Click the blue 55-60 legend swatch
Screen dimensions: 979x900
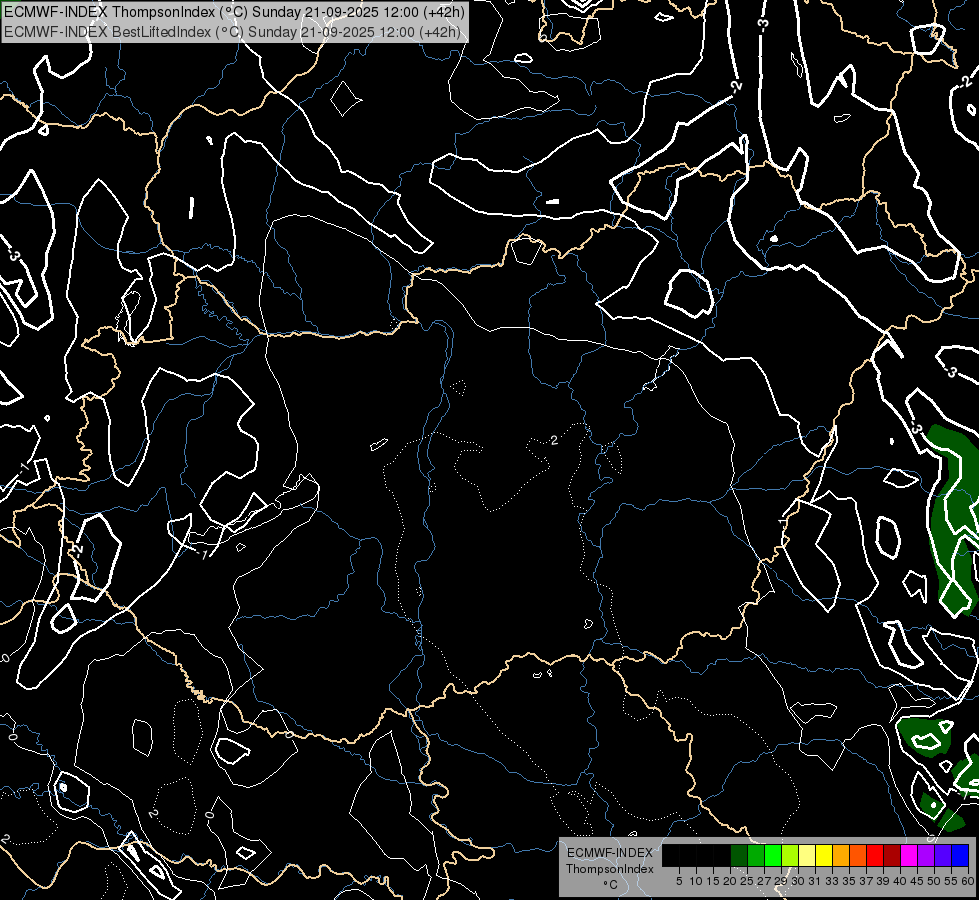(960, 855)
